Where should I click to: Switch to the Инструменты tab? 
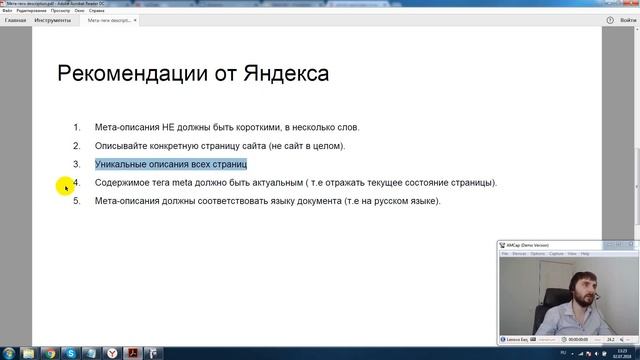(53, 20)
